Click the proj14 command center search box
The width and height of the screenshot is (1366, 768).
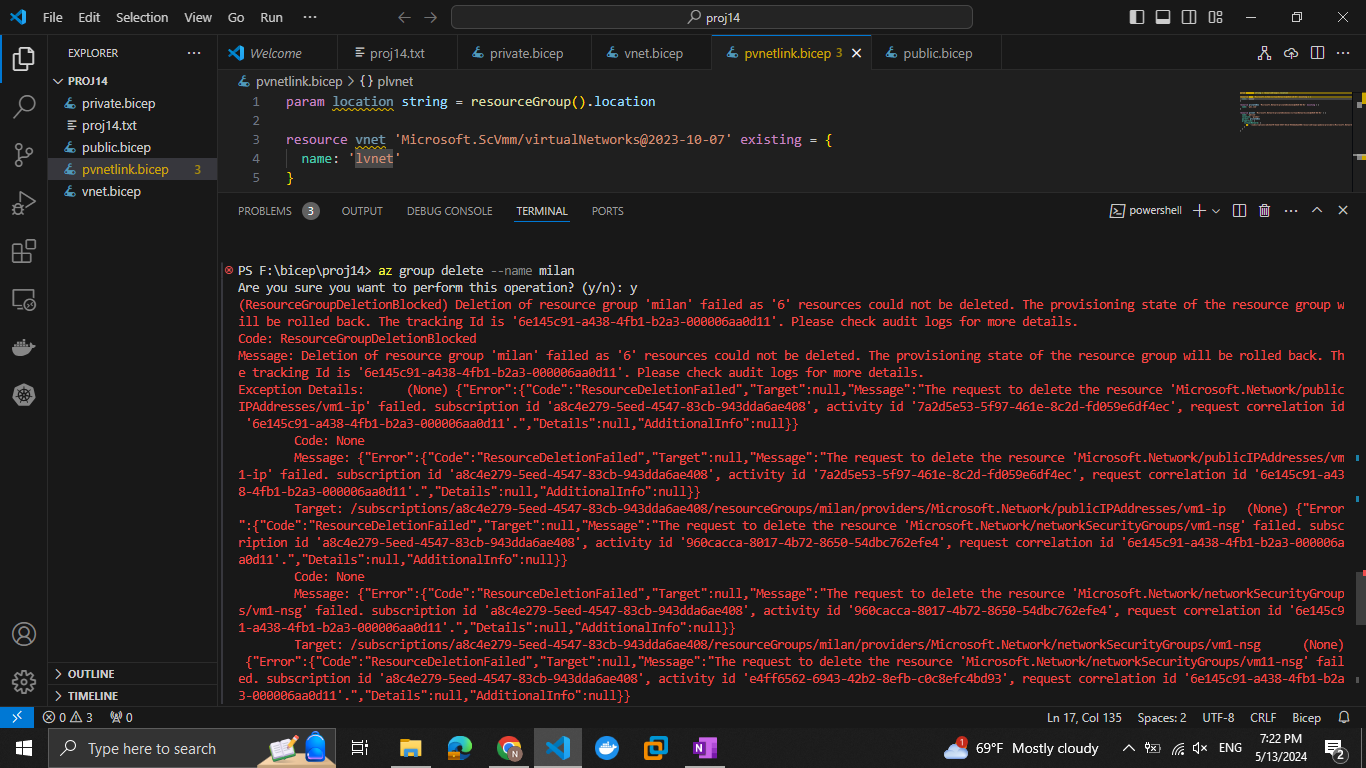tap(712, 17)
